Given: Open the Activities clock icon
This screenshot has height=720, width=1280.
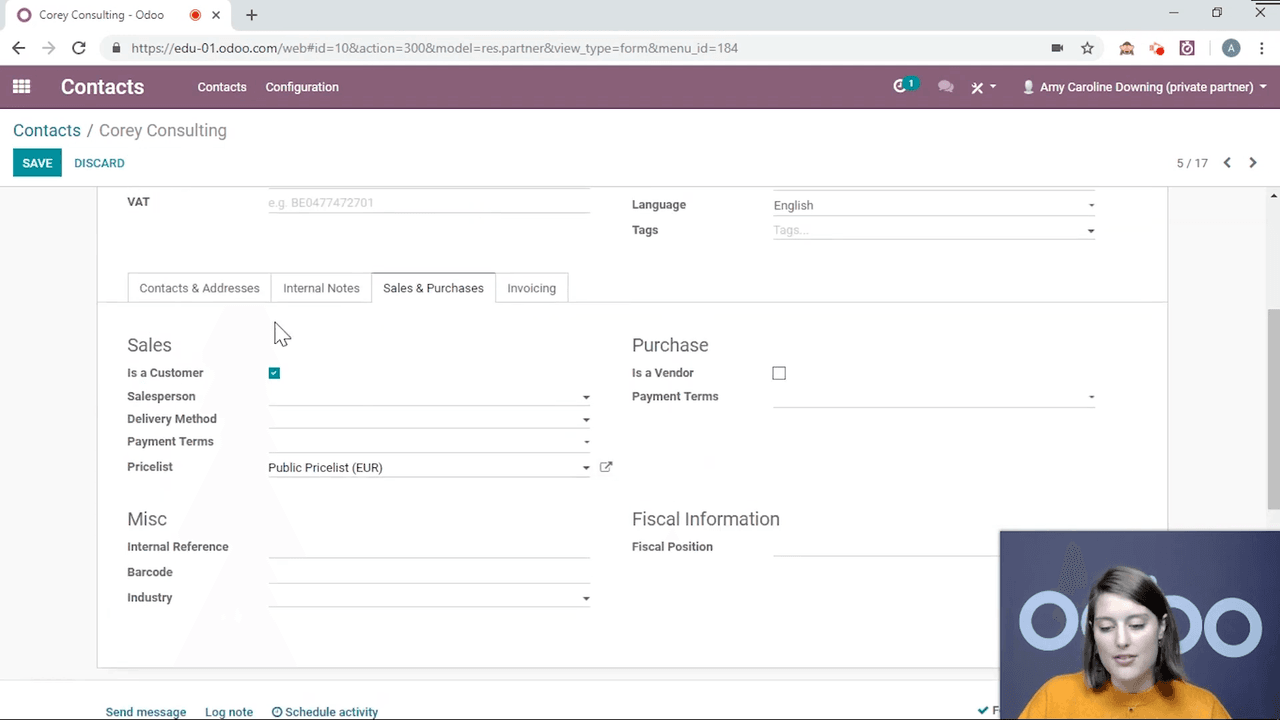Looking at the screenshot, I should click(899, 87).
